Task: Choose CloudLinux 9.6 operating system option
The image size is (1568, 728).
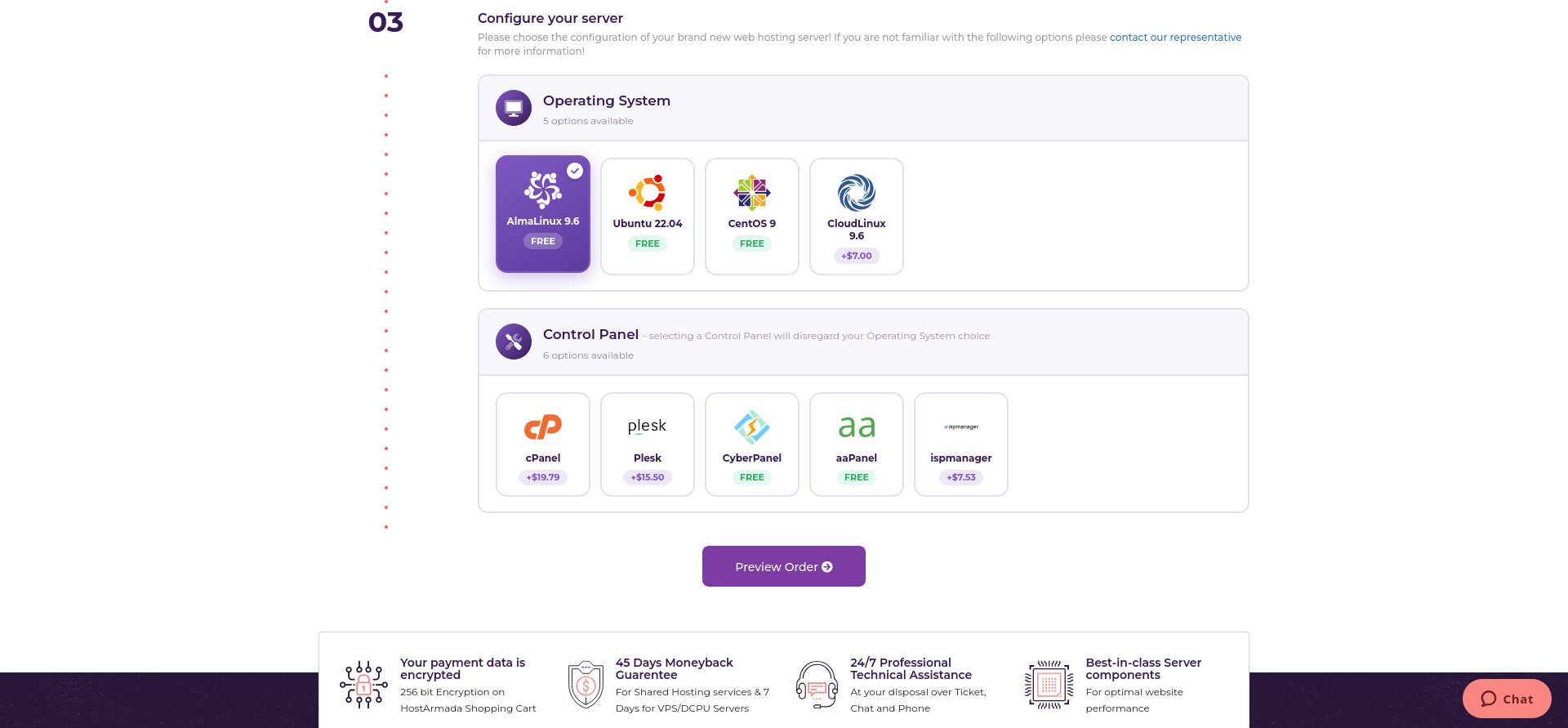Action: (x=857, y=217)
